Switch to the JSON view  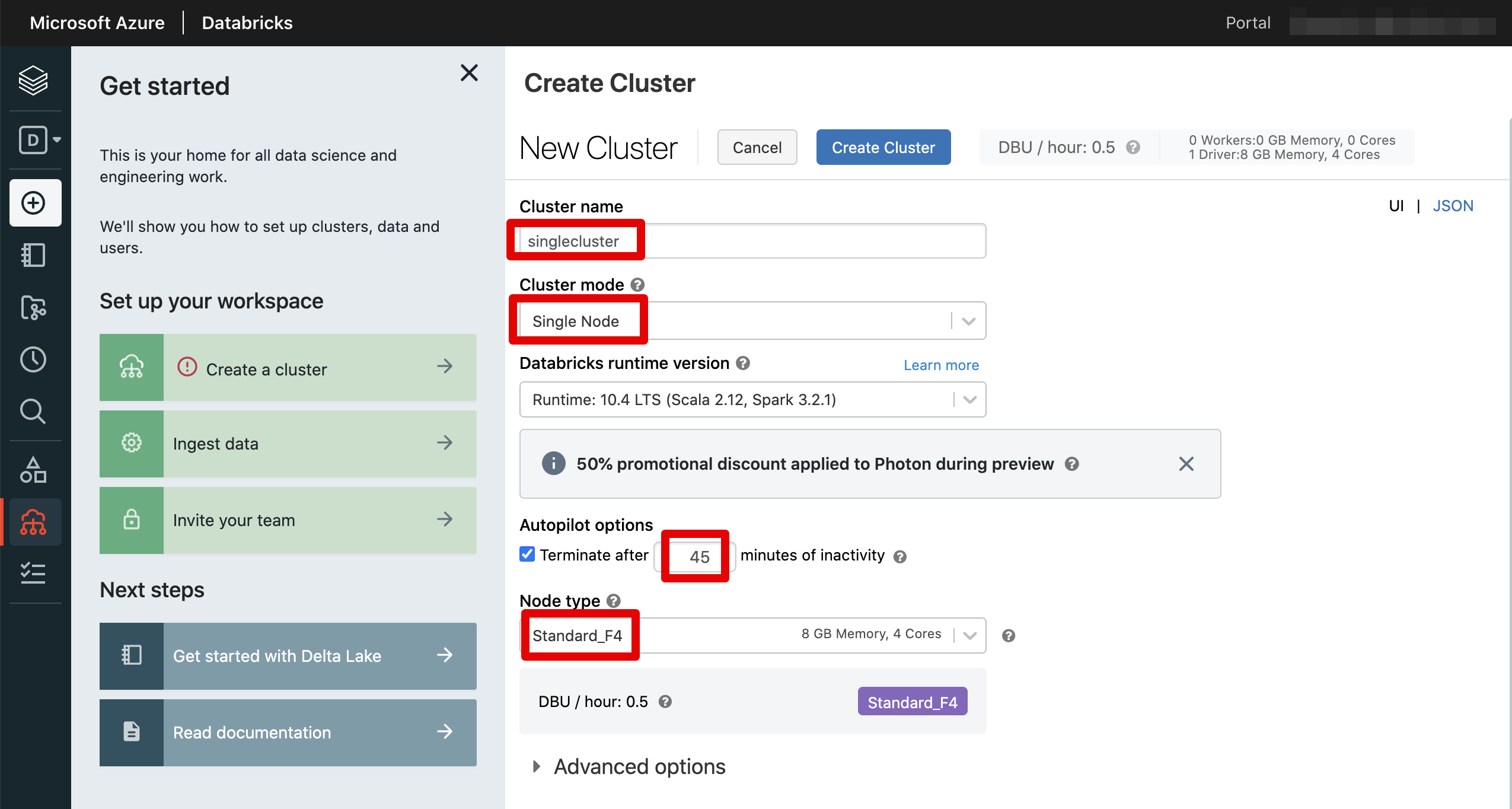coord(1453,206)
